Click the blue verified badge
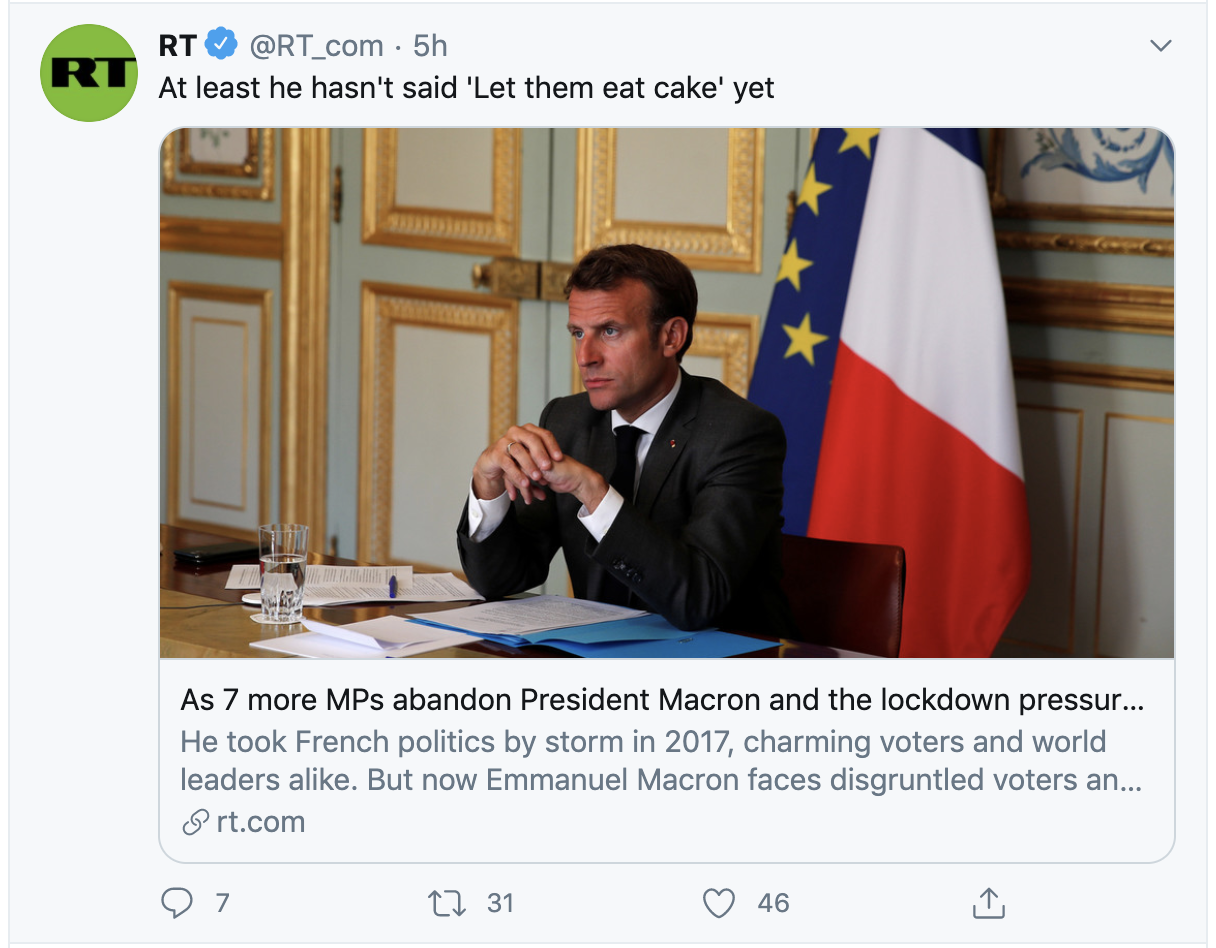Image resolution: width=1216 pixels, height=948 pixels. point(220,45)
